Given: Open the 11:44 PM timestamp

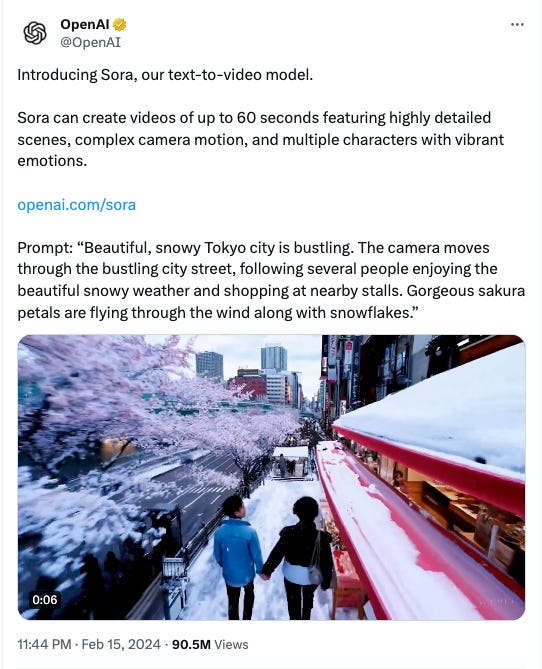Looking at the screenshot, I should tap(44, 644).
